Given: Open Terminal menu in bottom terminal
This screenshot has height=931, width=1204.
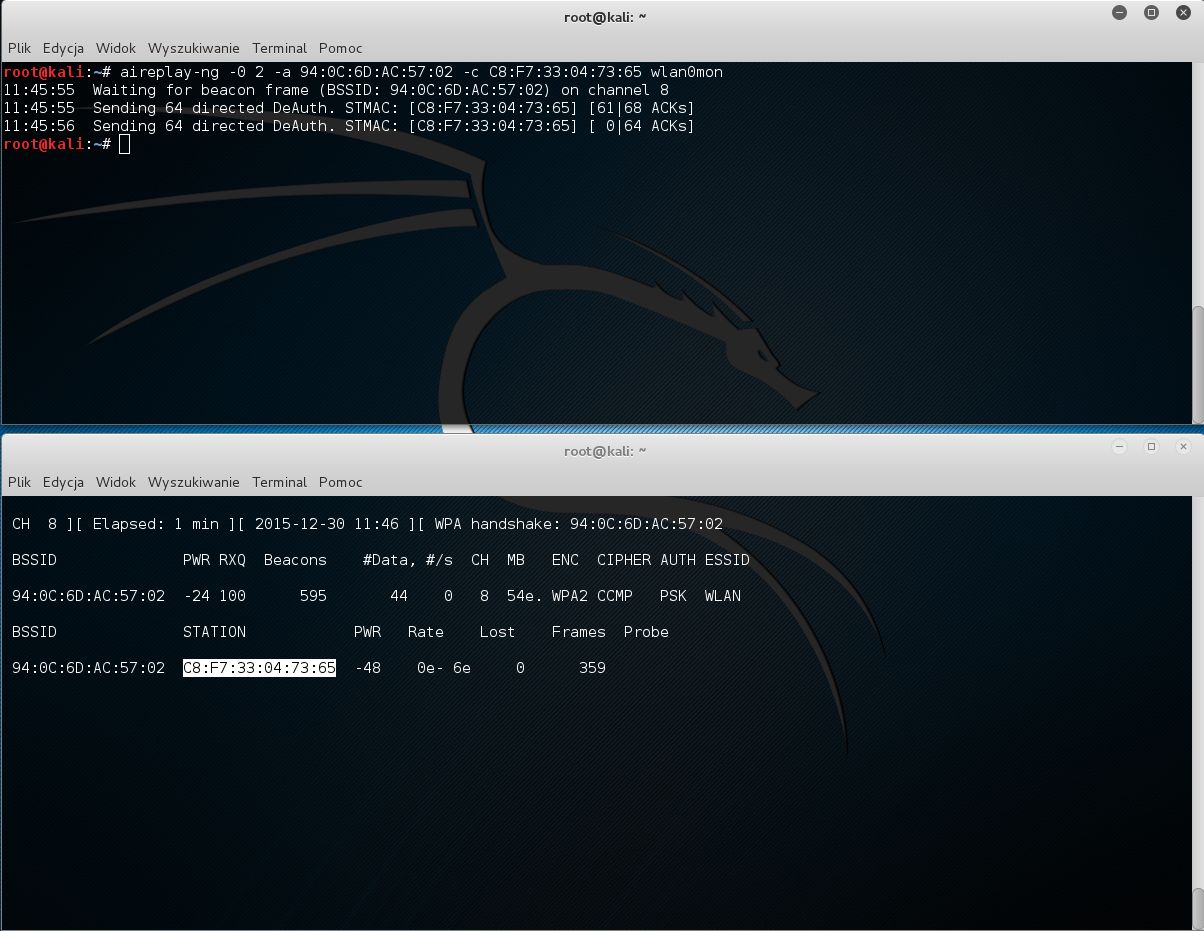Looking at the screenshot, I should (x=280, y=482).
